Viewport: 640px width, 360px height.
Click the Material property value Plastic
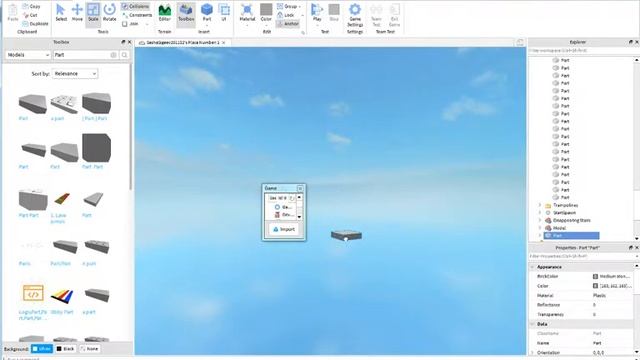pos(599,295)
